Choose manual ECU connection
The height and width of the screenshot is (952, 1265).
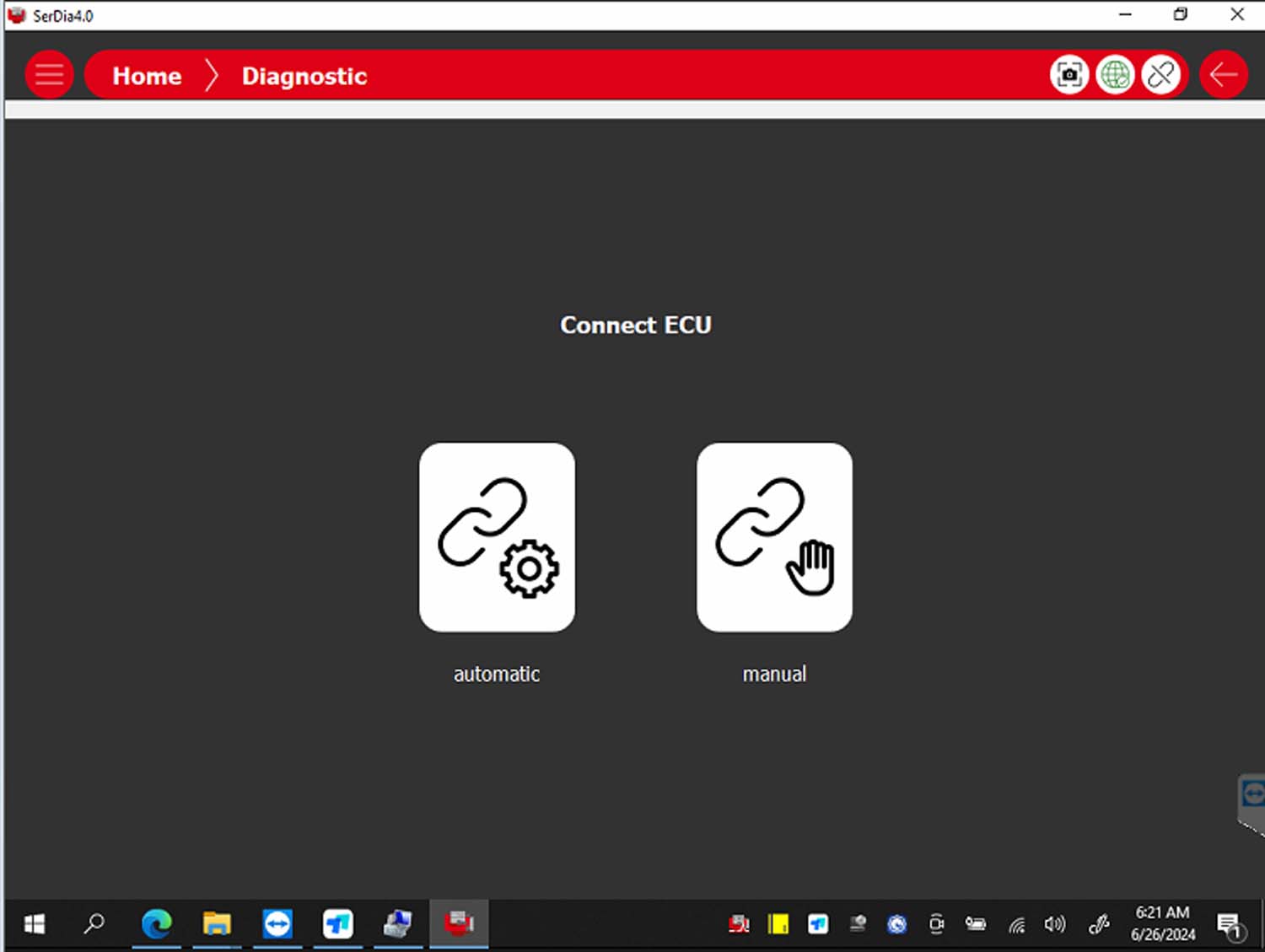(x=774, y=537)
